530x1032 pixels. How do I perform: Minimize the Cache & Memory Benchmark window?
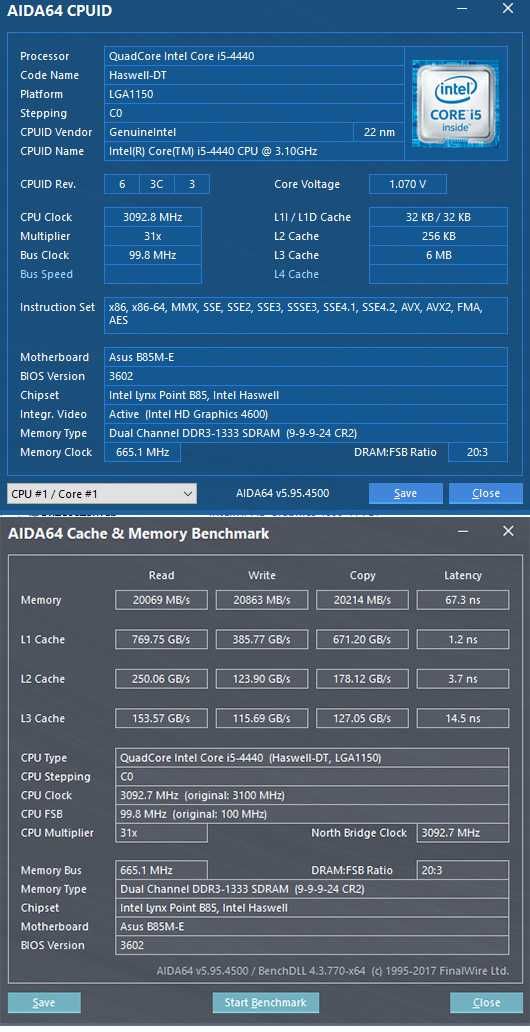pyautogui.click(x=465, y=531)
